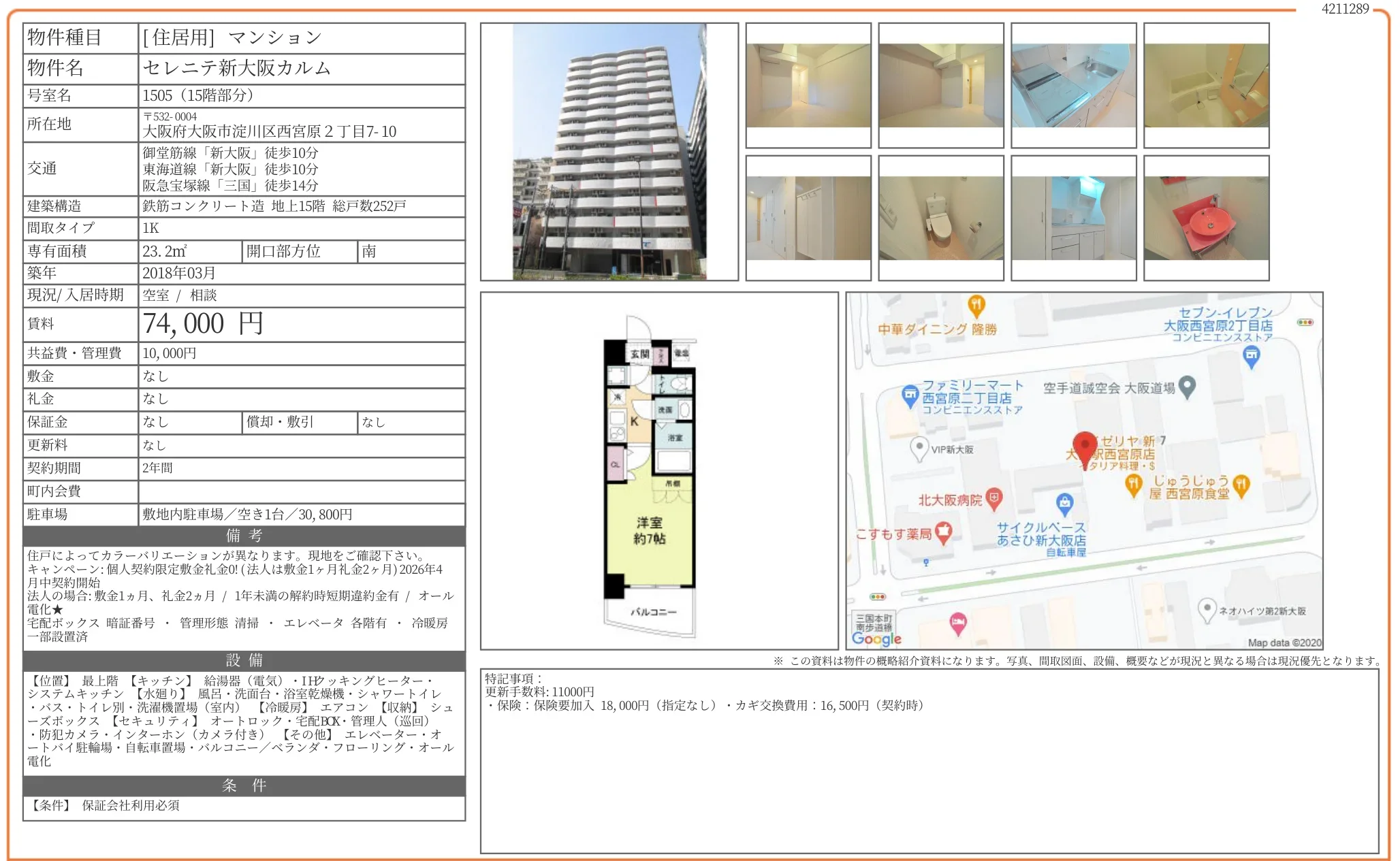Viewport: 1400px width, 861px height.
Task: Click the 7-Eleven convenience store map icon
Action: 1251,355
